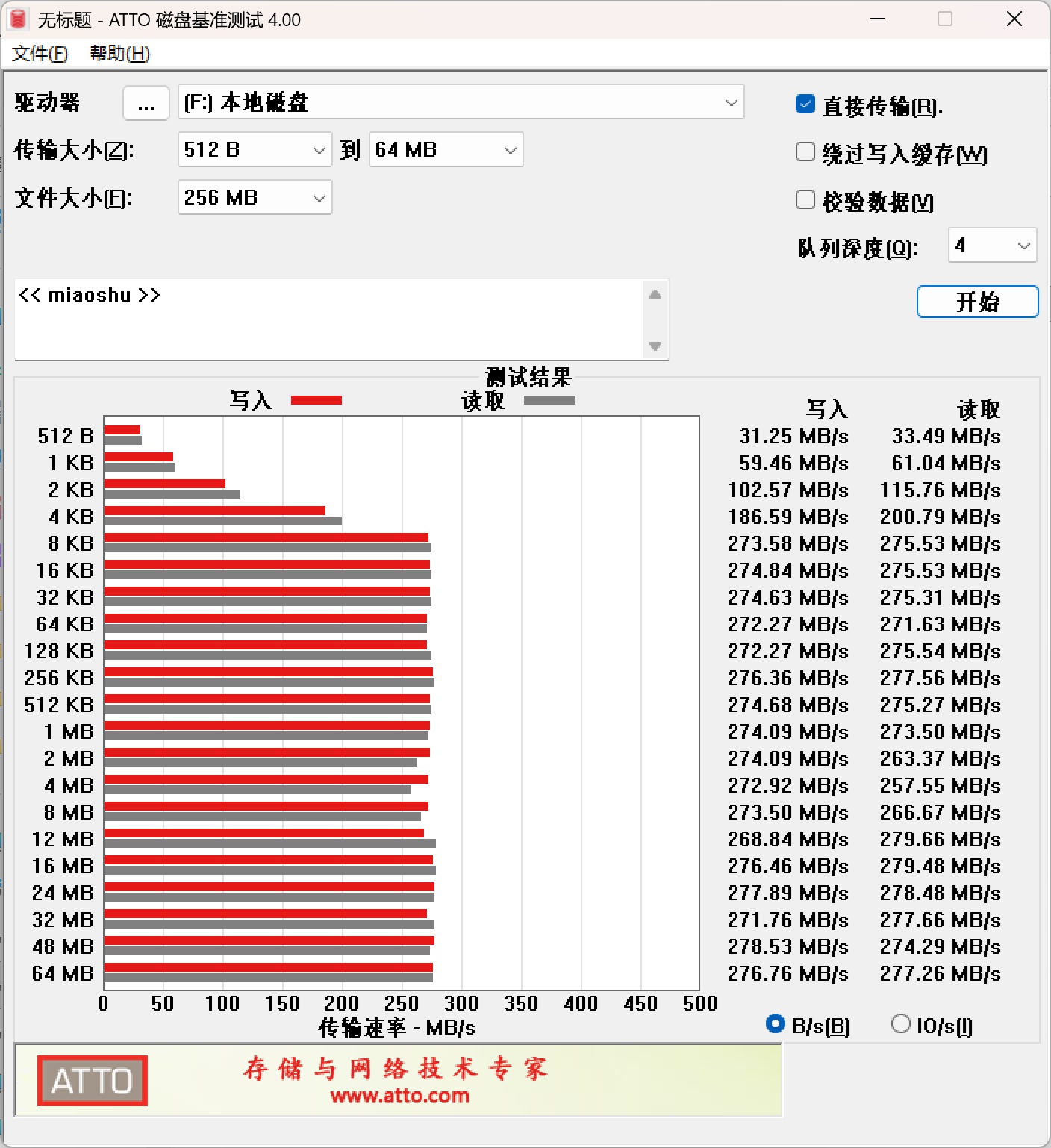Screen dimensions: 1051x1148
Task: Click the 测试结果 chart heading
Action: click(528, 377)
